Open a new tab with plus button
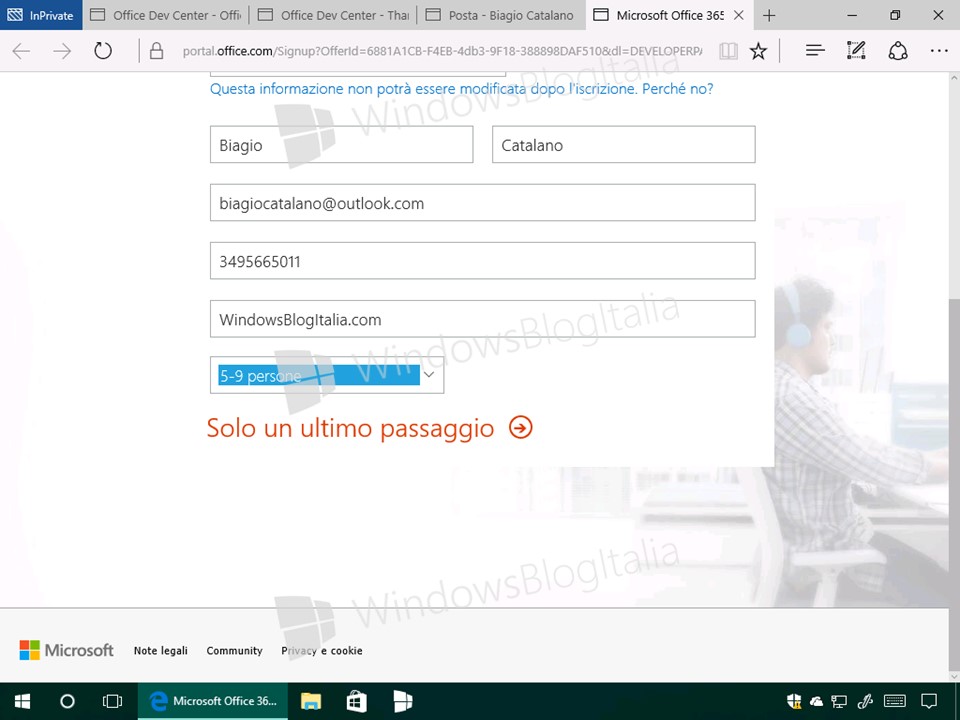 [x=769, y=15]
